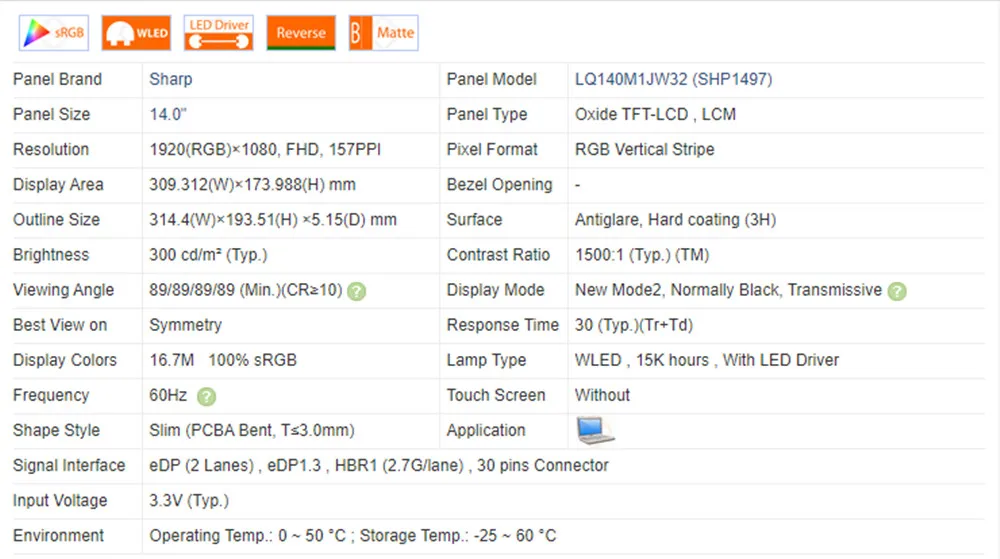Viewport: 1000px width, 559px height.
Task: Click the Contrast Ratio label
Action: 498,254
